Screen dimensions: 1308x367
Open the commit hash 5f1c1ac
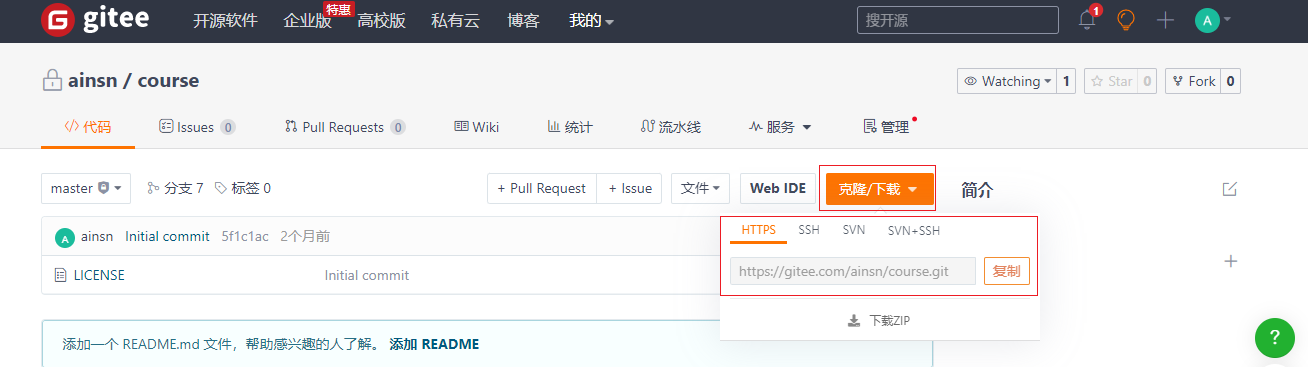click(x=245, y=237)
